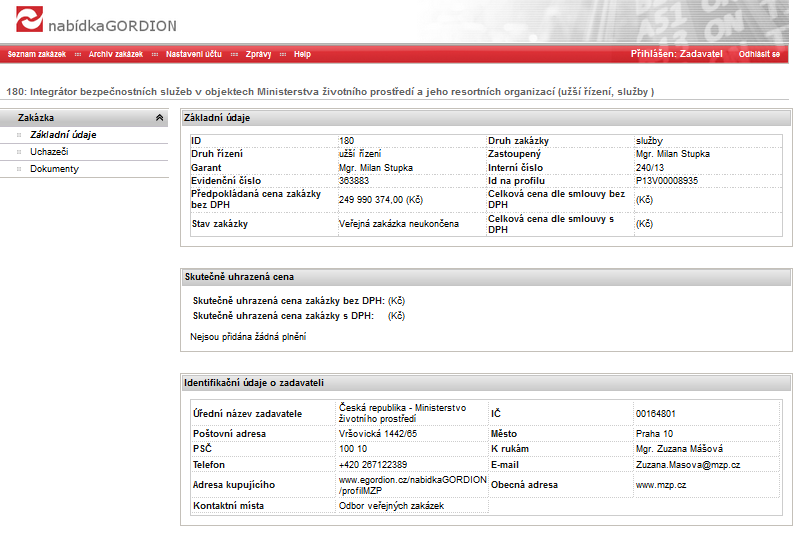This screenshot has height=541, width=801.
Task: Select Základní údaje in the sidebar
Action: [63, 135]
